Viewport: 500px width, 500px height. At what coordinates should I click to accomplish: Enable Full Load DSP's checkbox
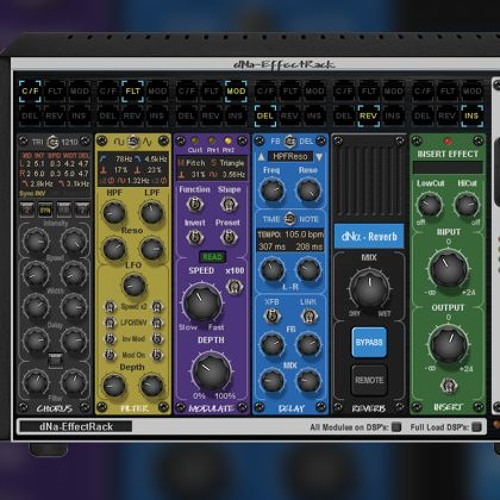click(477, 427)
